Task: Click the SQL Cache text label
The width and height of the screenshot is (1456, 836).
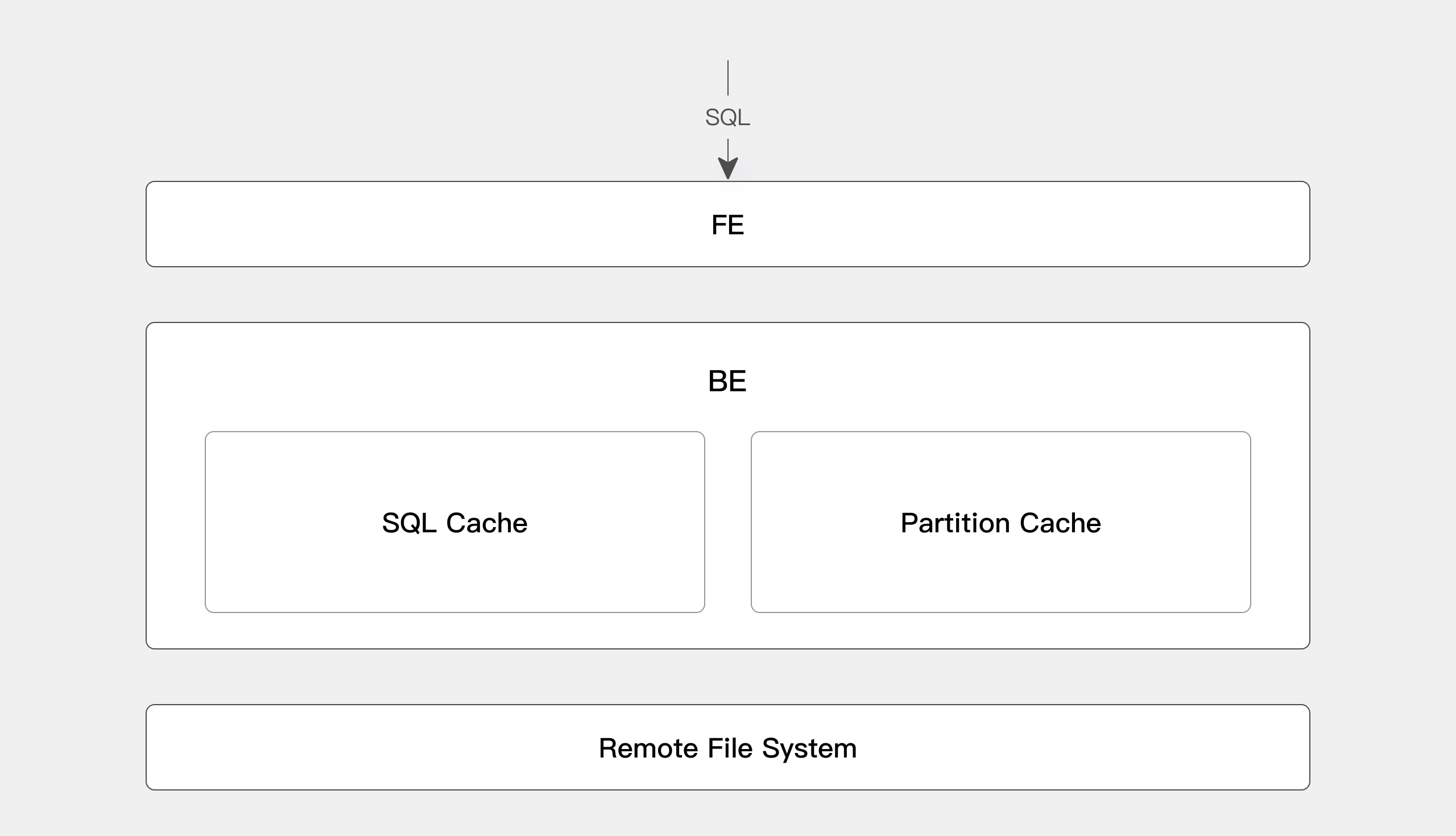Action: coord(454,523)
